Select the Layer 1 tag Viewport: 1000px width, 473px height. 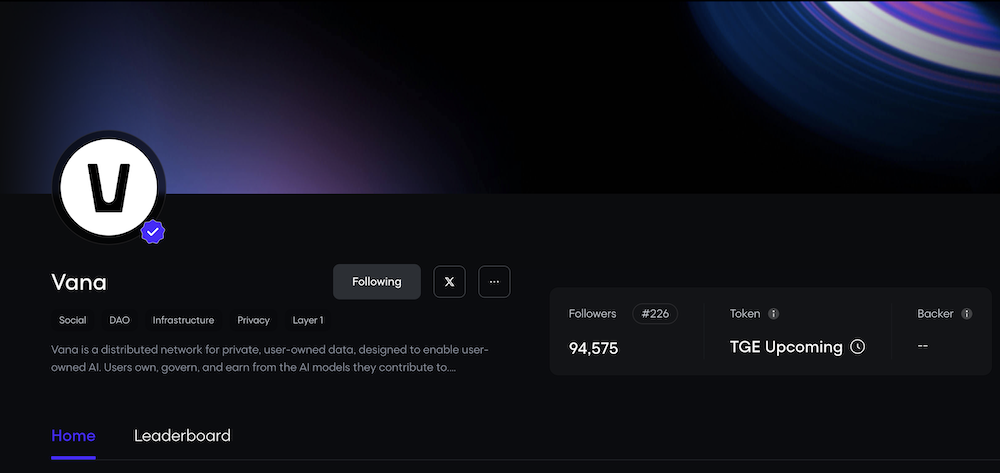click(307, 320)
